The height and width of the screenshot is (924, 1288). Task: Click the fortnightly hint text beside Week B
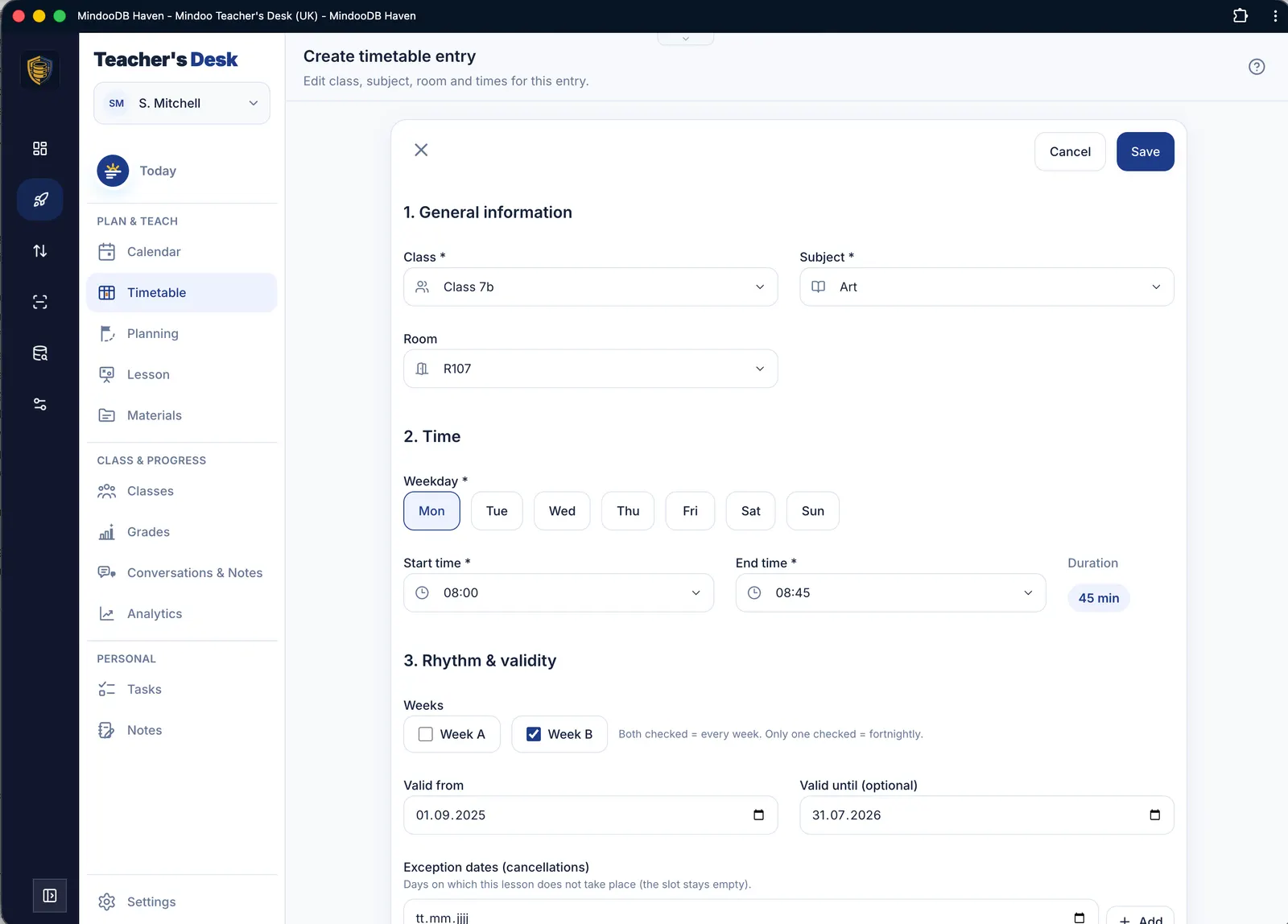[x=770, y=734]
